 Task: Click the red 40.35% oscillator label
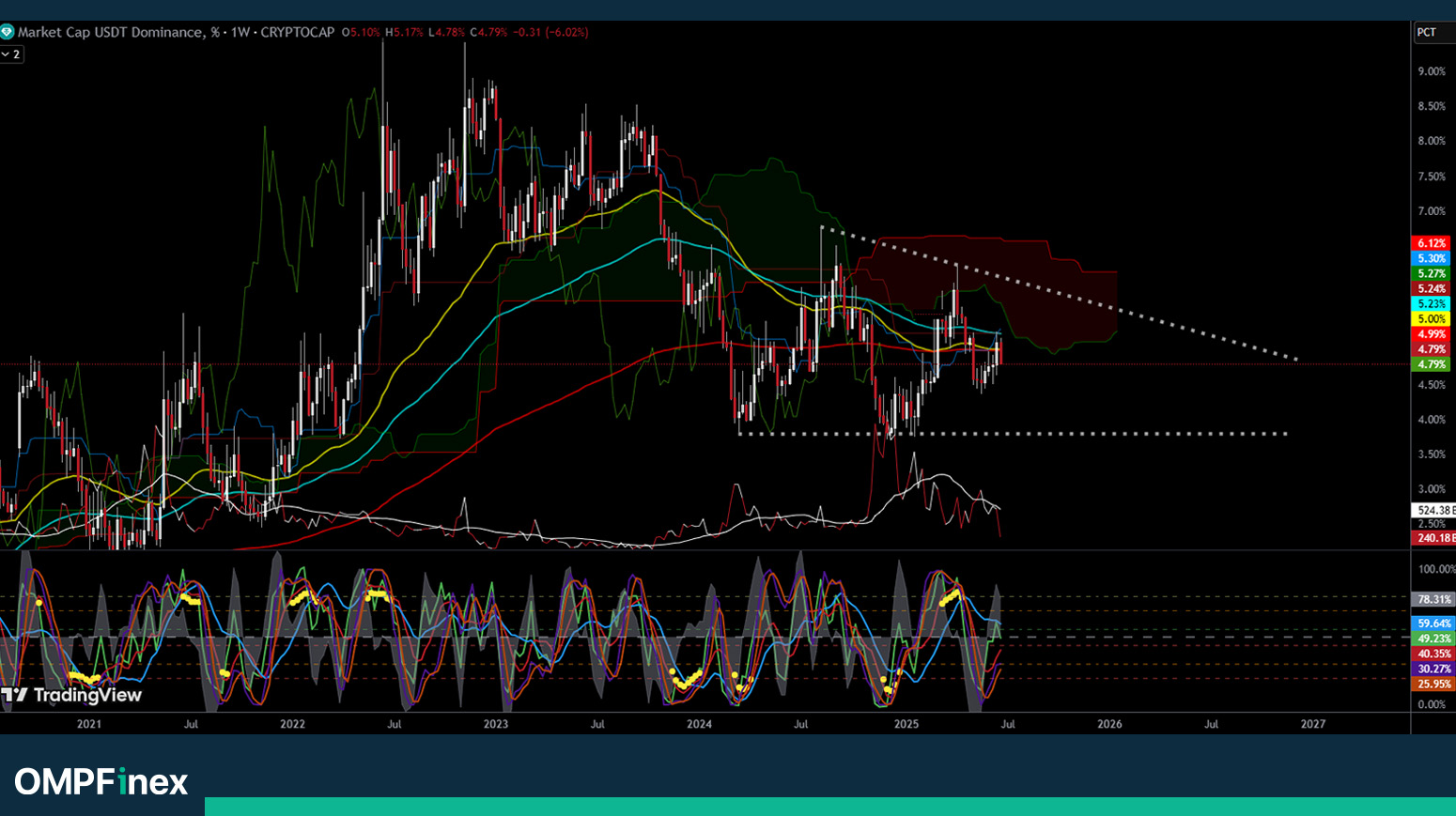(1433, 654)
